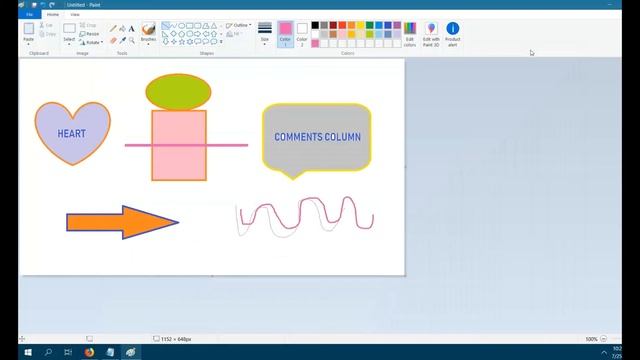Choose the Five-point star shape
This screenshot has width=640, height=360.
pyautogui.click(x=182, y=42)
